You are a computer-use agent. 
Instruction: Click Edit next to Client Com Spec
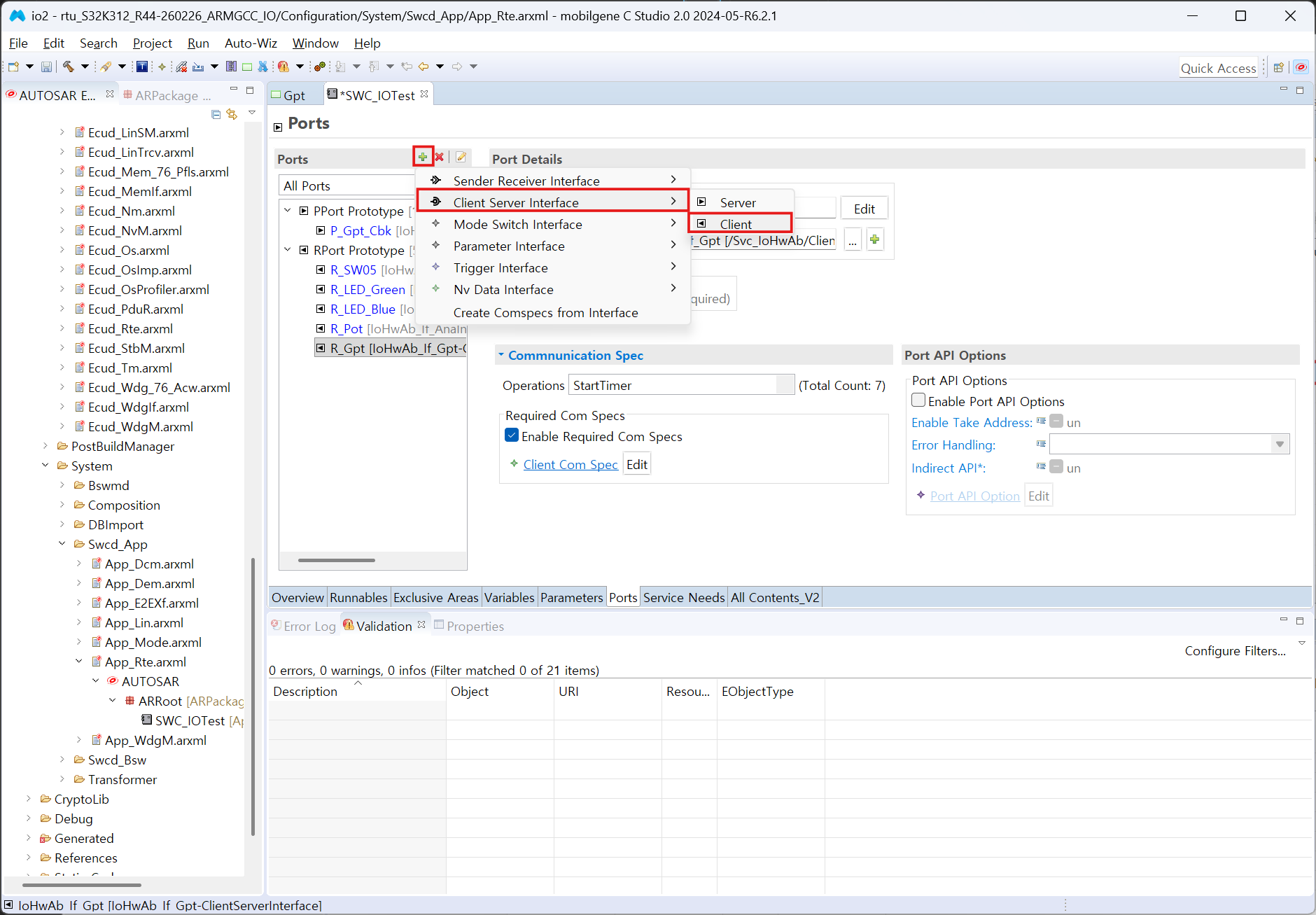tap(637, 464)
